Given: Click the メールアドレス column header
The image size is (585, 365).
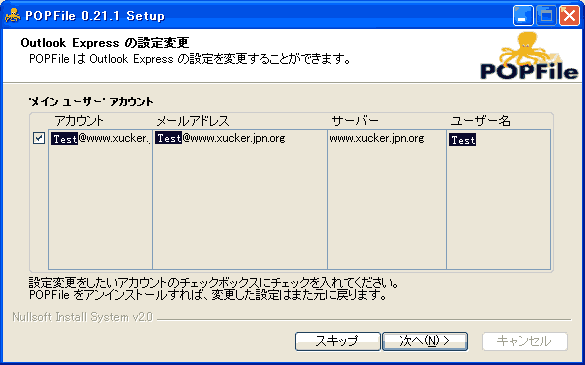Looking at the screenshot, I should [193, 121].
